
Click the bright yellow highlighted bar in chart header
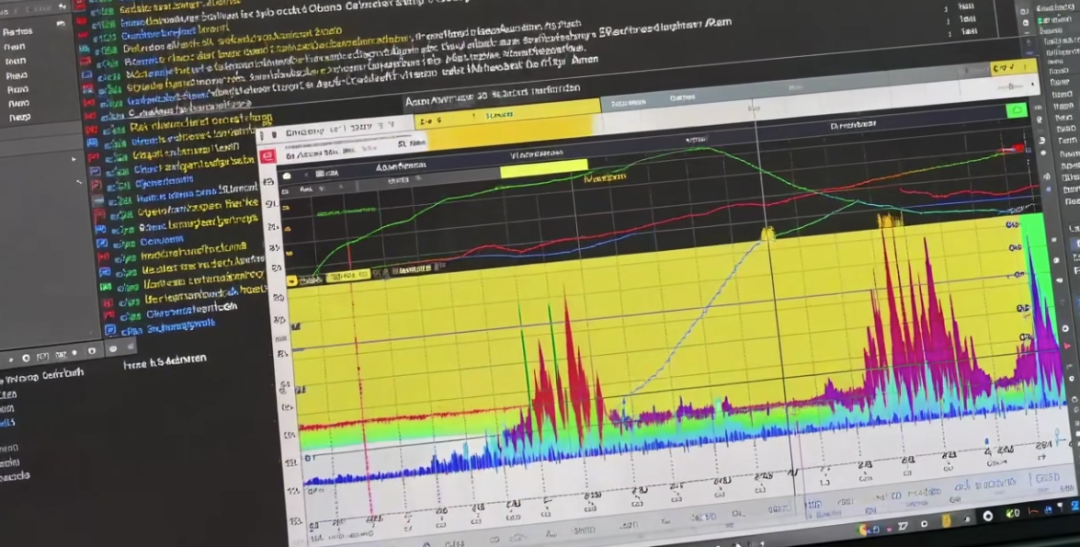tap(543, 167)
